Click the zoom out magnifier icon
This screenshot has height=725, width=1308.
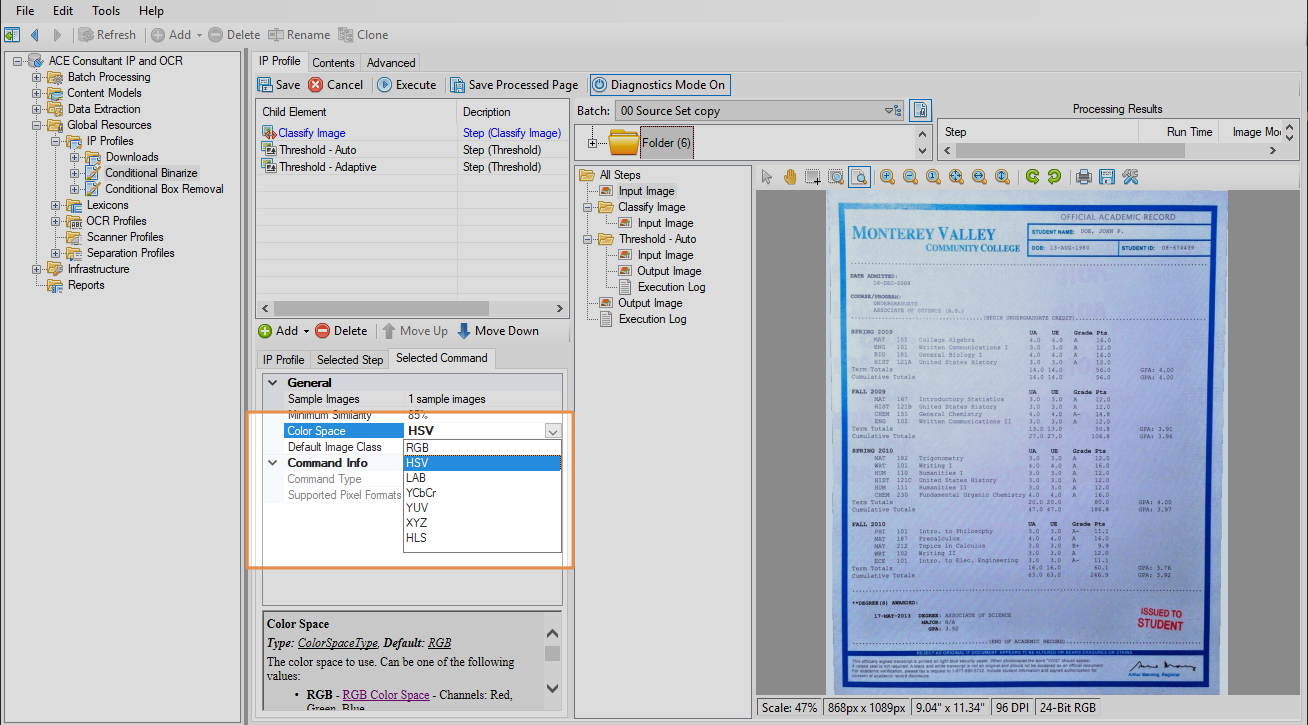click(x=910, y=177)
